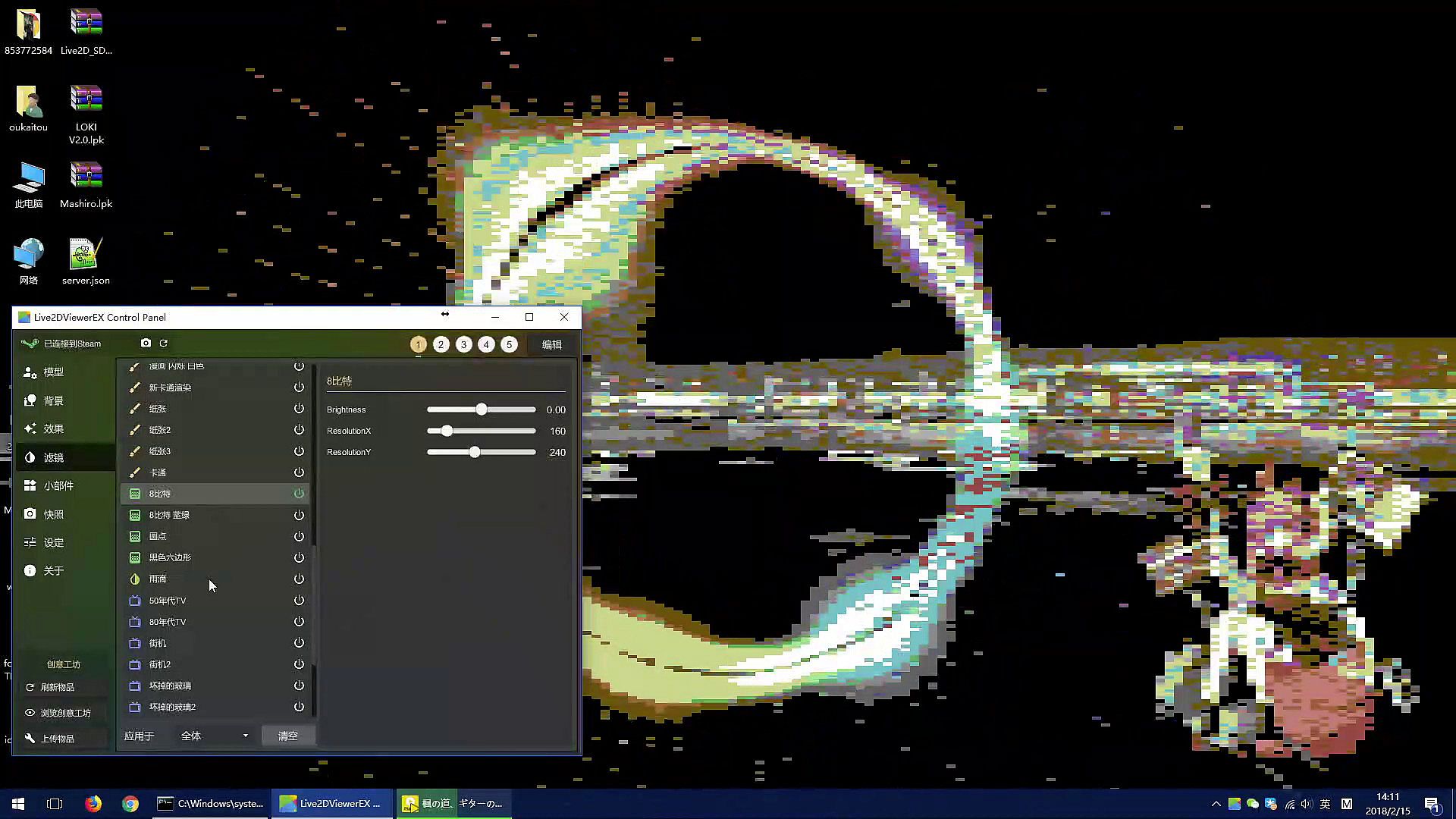Viewport: 1456px width, 819px height.
Task: Enable the 80年代TV filter power toggle
Action: [299, 622]
